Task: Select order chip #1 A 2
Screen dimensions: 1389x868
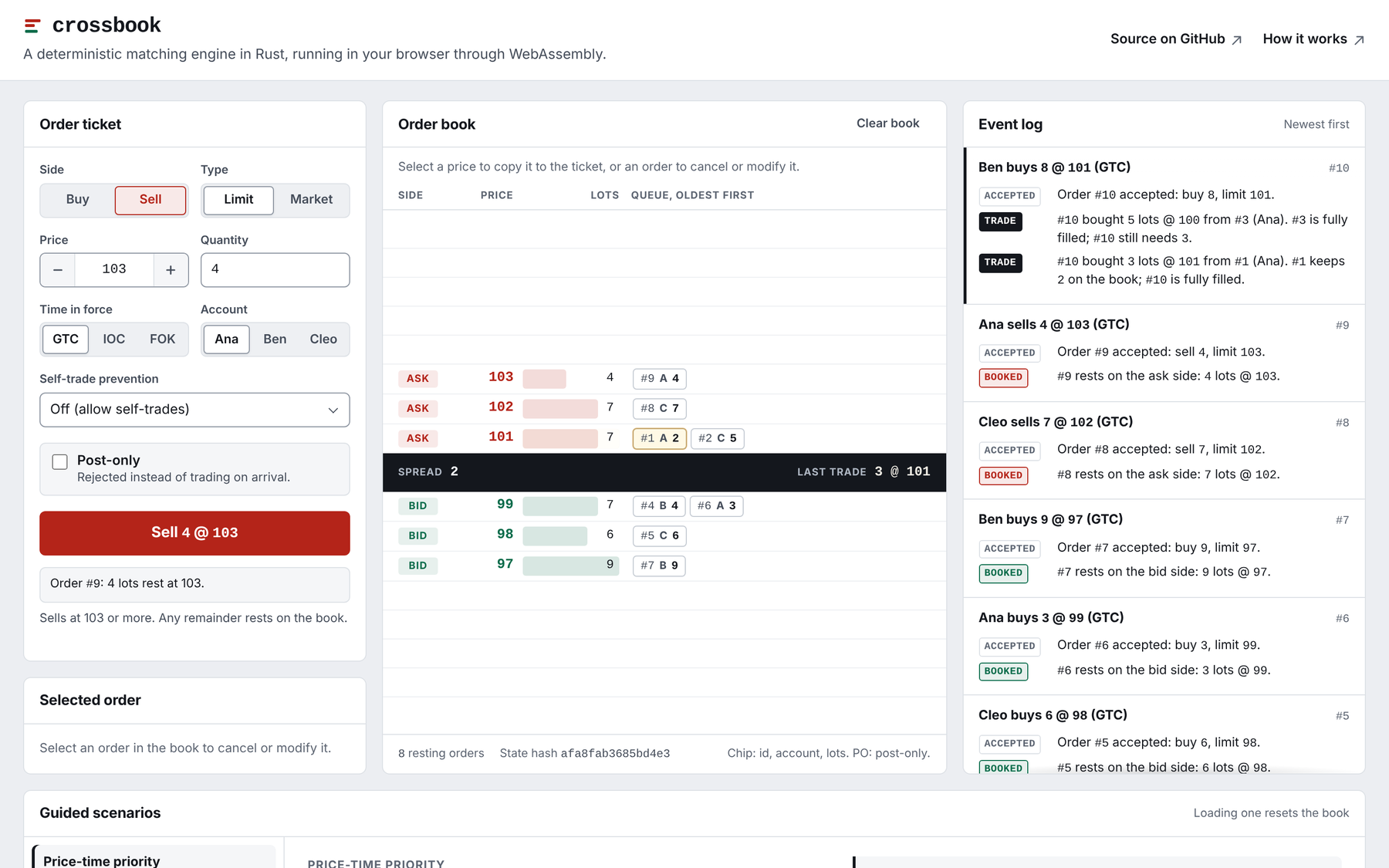Action: point(660,438)
